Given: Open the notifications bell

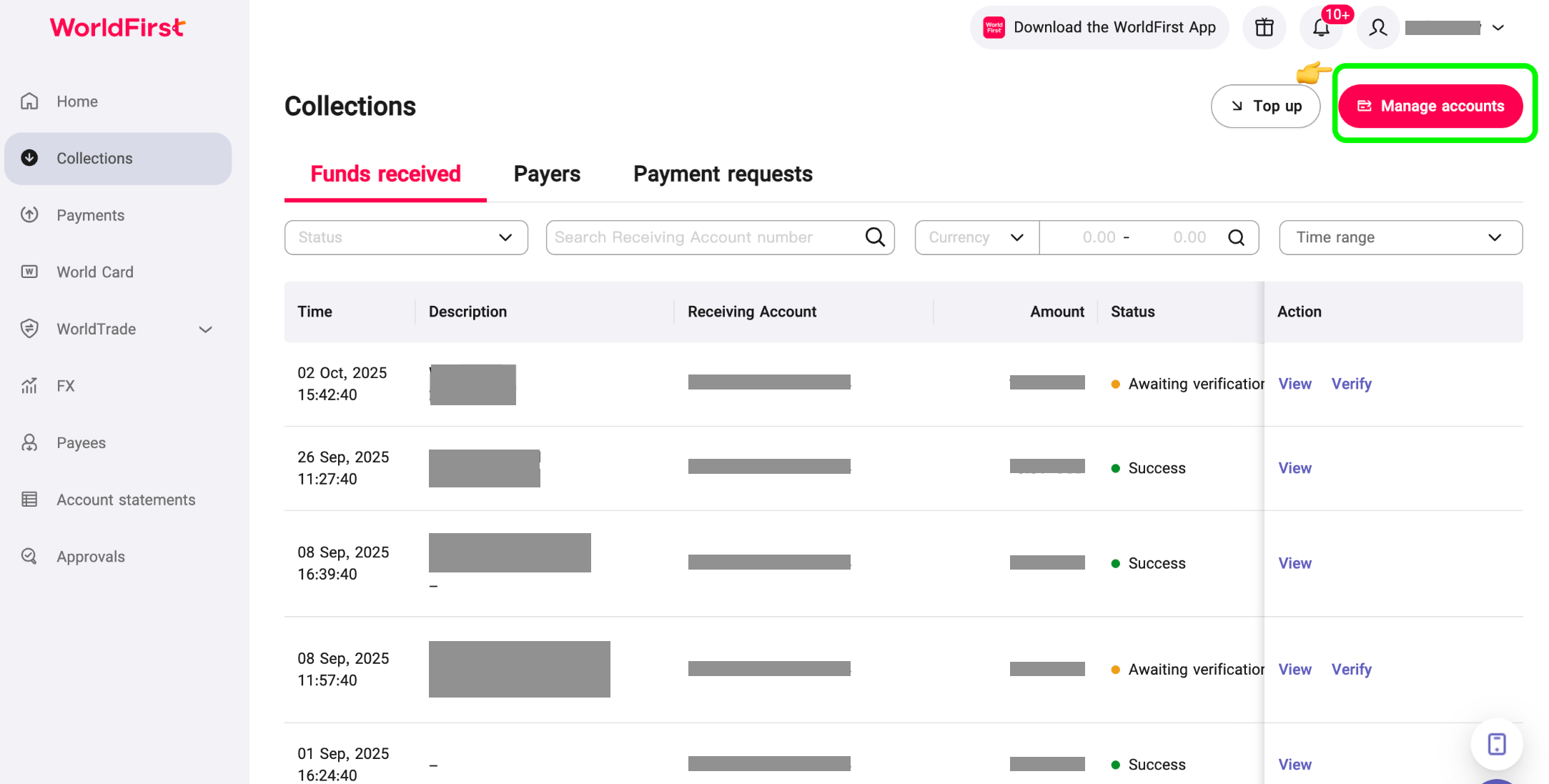Looking at the screenshot, I should tap(1321, 27).
